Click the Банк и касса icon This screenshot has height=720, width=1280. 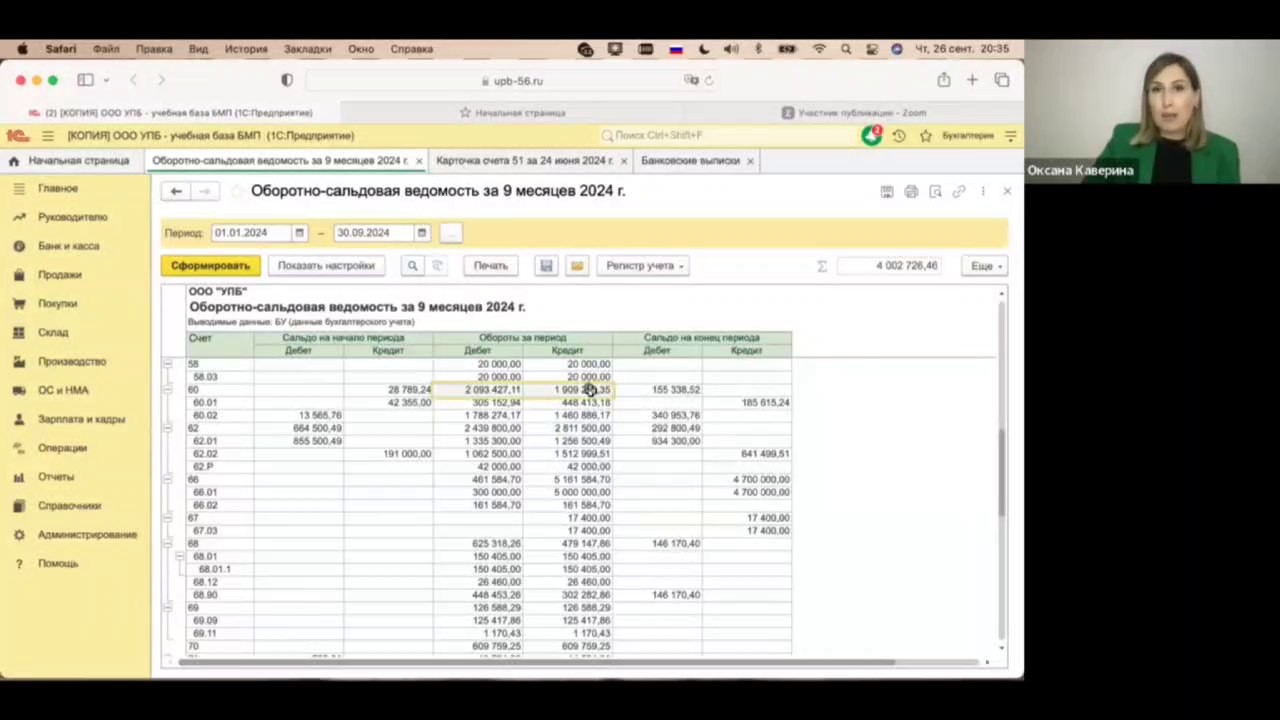coord(18,246)
